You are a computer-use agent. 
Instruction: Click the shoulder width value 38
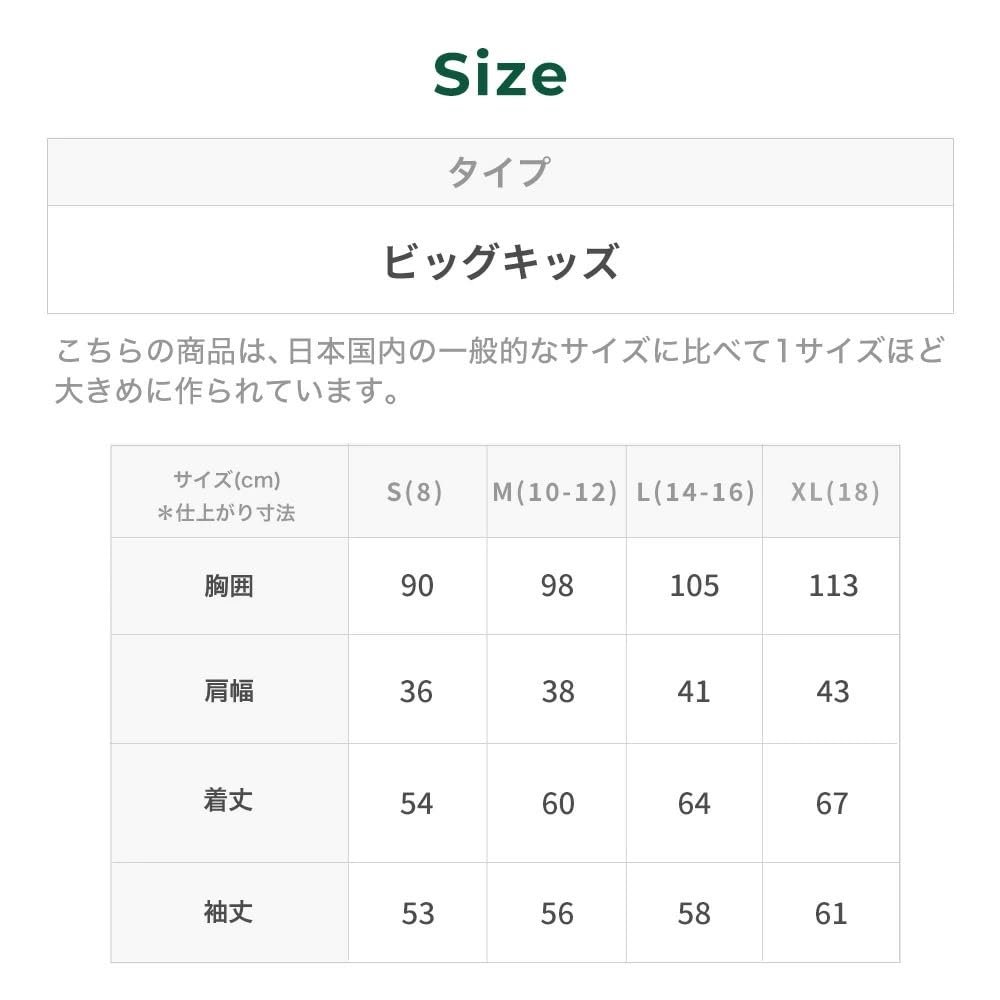pos(557,692)
